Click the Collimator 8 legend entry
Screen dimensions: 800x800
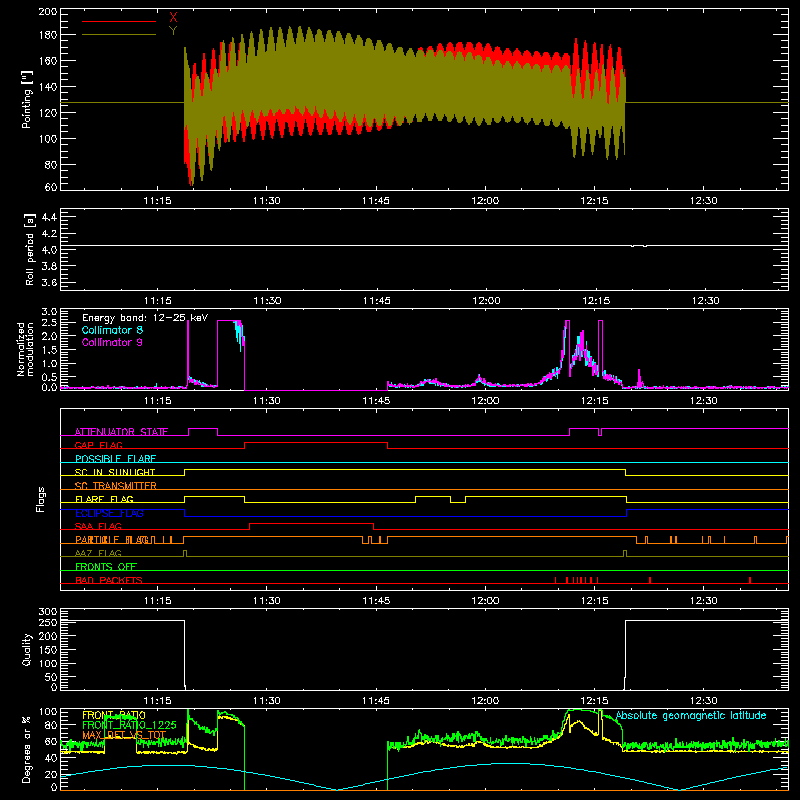112,330
